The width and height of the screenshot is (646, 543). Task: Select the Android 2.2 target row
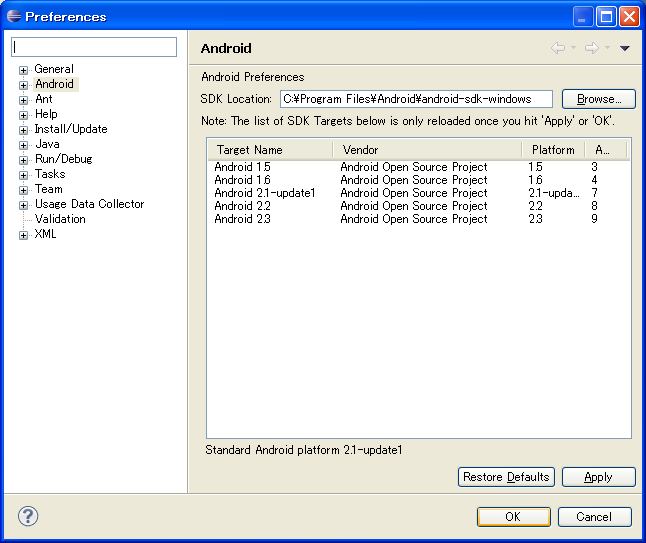pyautogui.click(x=242, y=206)
